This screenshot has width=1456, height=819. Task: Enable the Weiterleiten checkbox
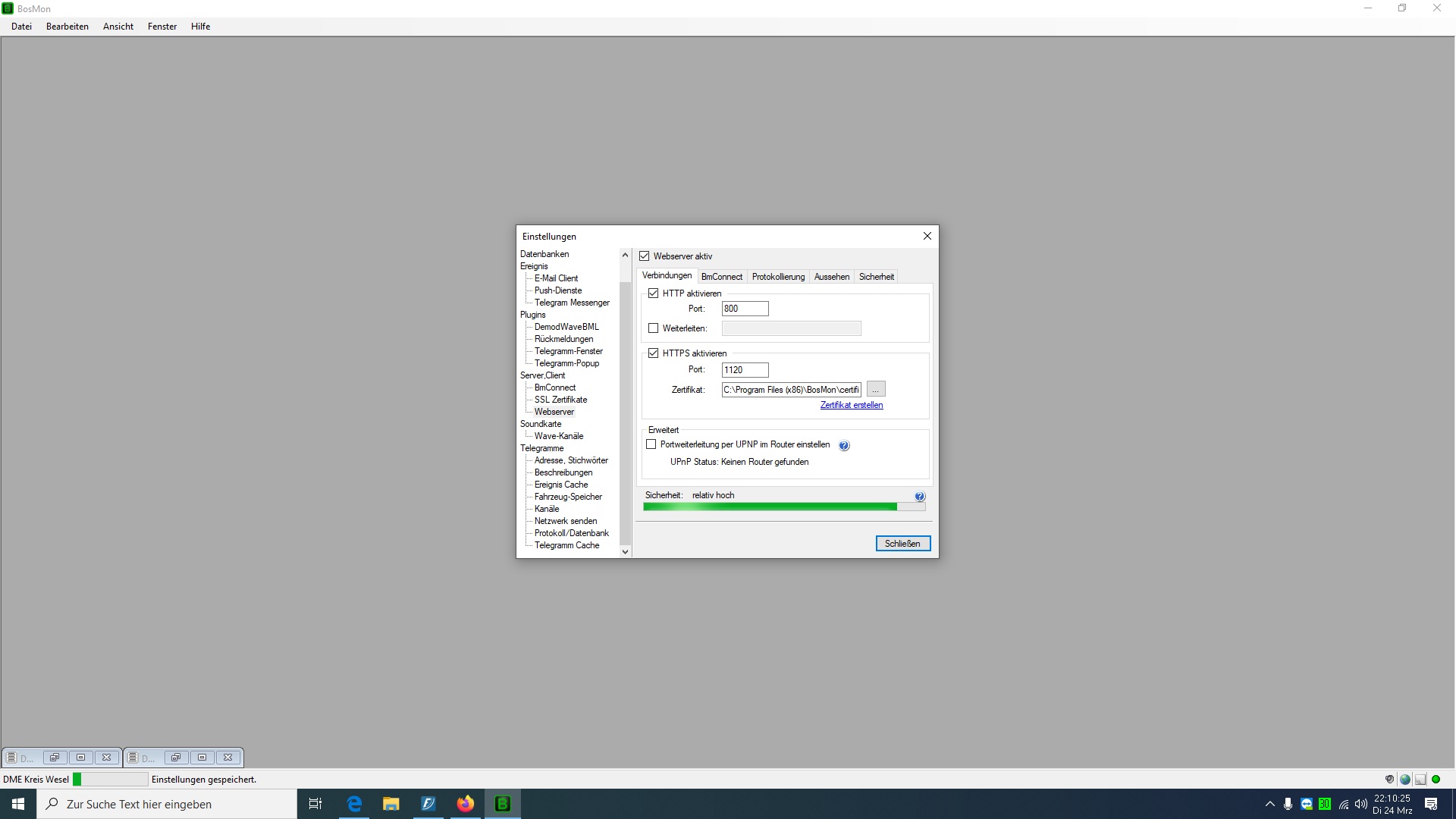(x=654, y=329)
